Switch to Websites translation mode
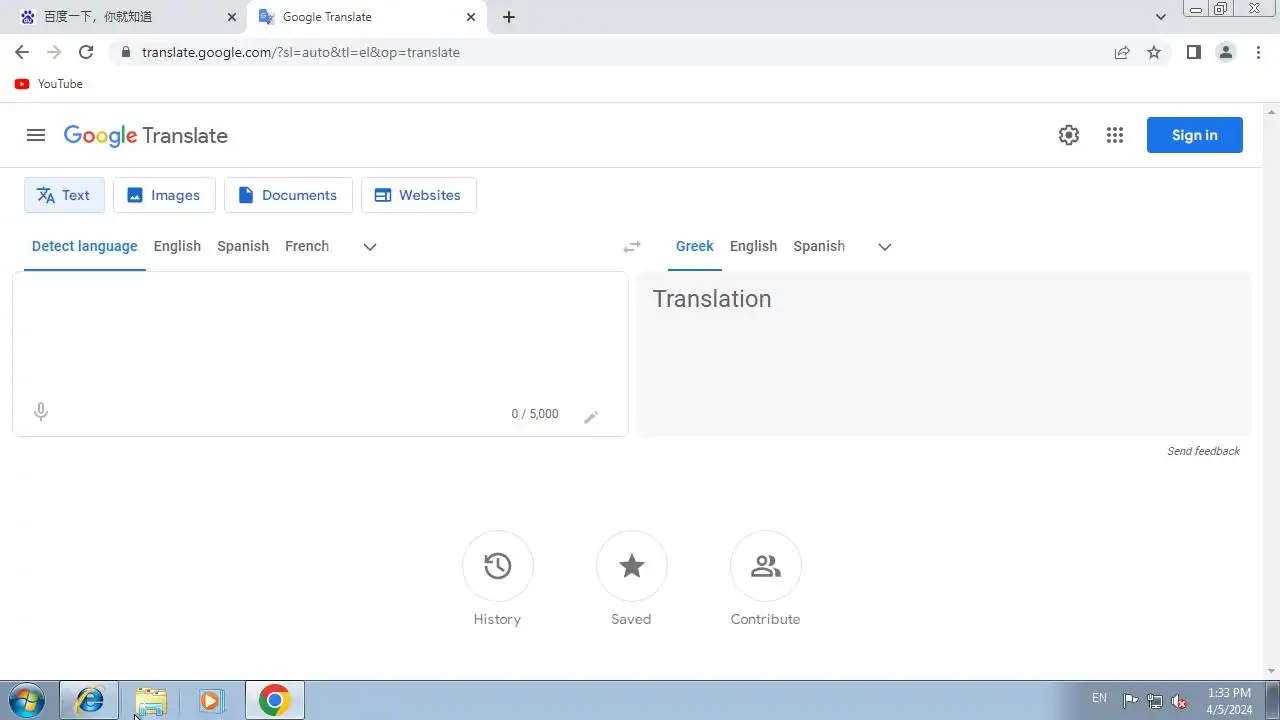 [x=418, y=195]
